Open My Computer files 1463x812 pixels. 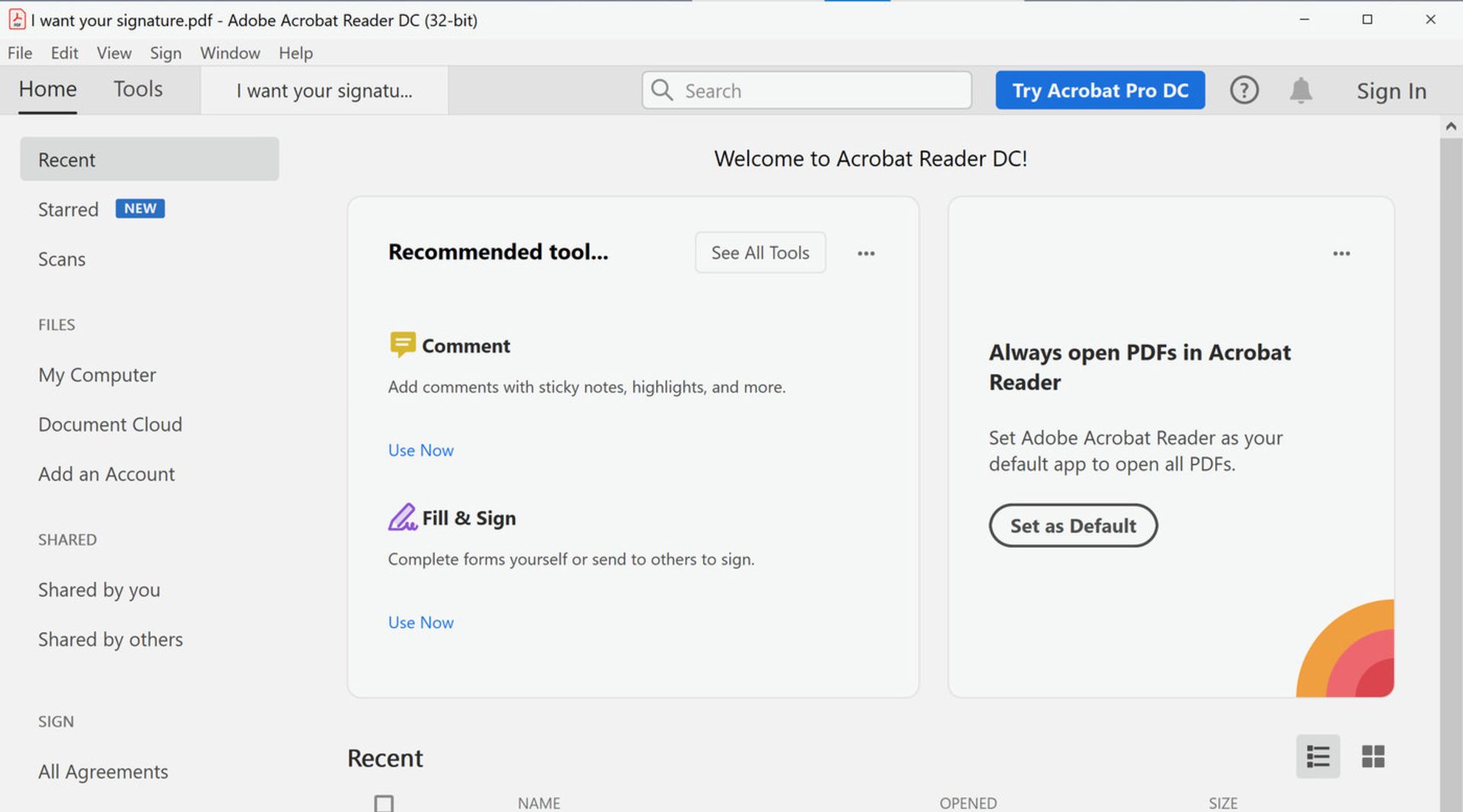tap(97, 375)
